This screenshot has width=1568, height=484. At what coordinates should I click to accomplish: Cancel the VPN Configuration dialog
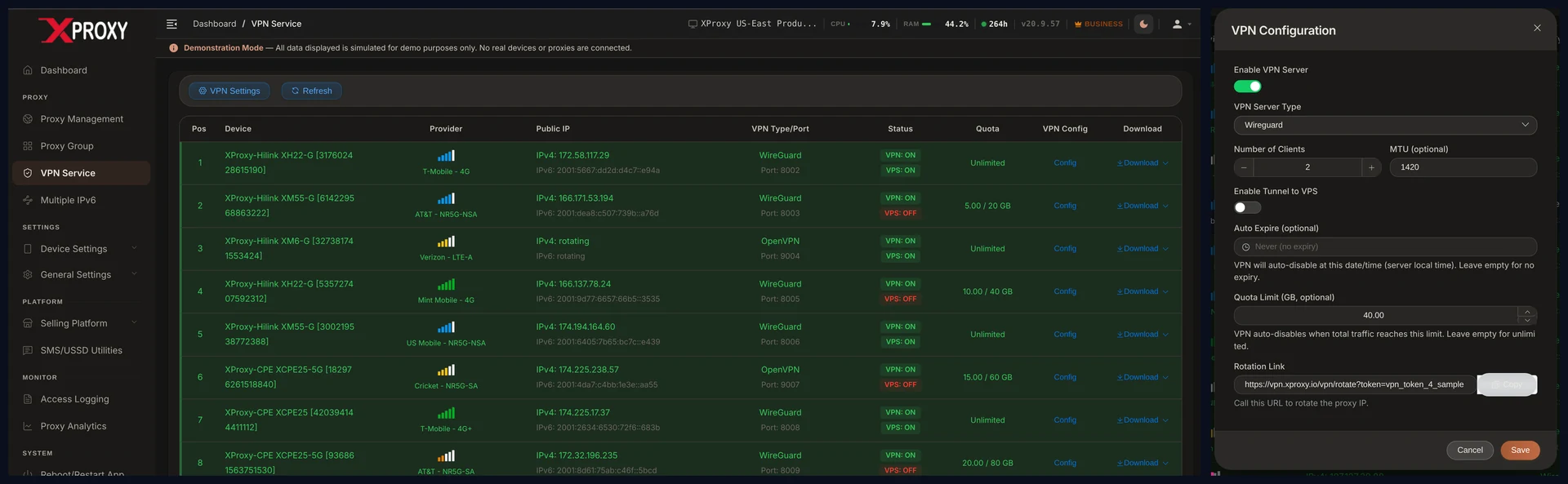1470,451
